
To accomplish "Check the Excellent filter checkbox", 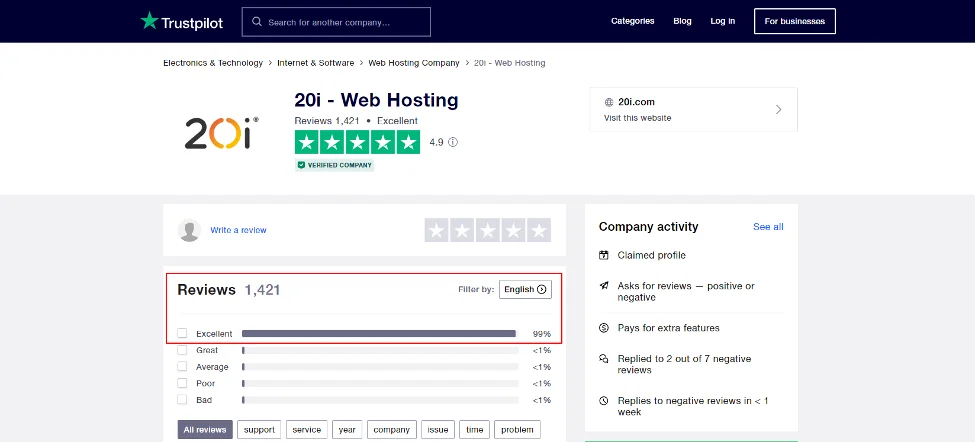I will pos(182,333).
